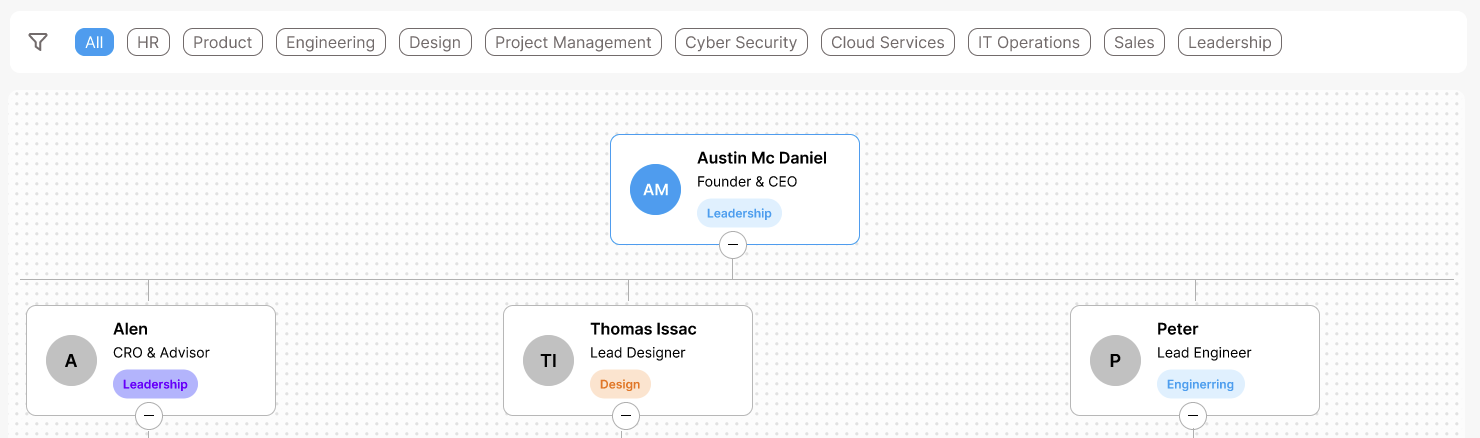Open Austin Mc Daniel's name card
The width and height of the screenshot is (1480, 438).
click(x=735, y=189)
